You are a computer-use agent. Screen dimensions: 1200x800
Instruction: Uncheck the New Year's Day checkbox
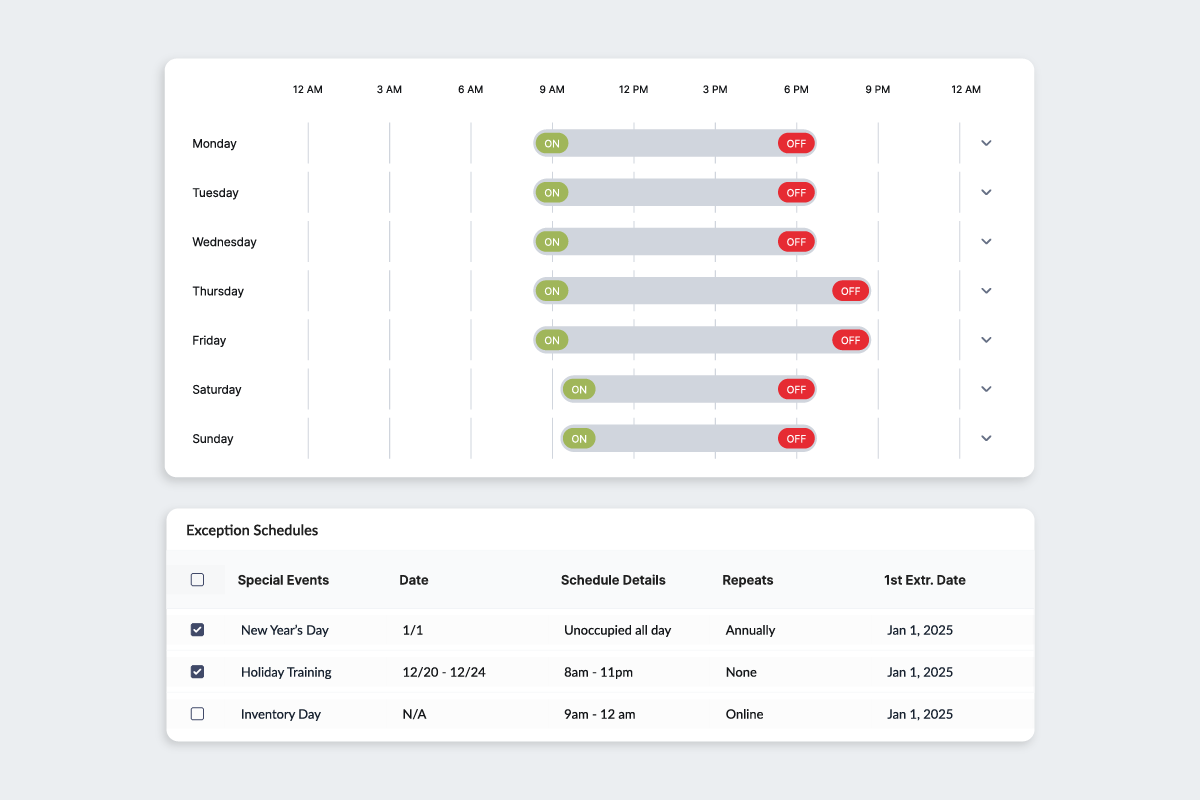[197, 630]
